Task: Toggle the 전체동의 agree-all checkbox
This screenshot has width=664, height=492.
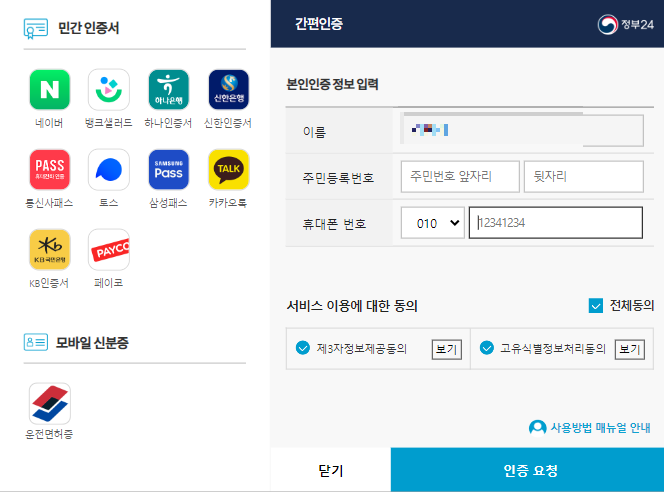Action: pos(596,306)
